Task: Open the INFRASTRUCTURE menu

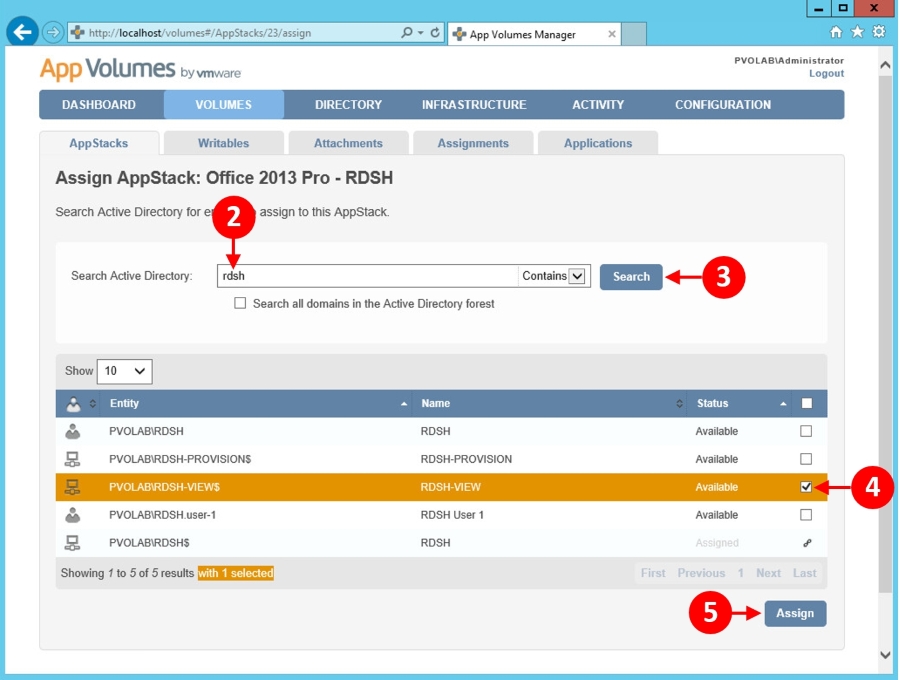Action: coord(474,105)
